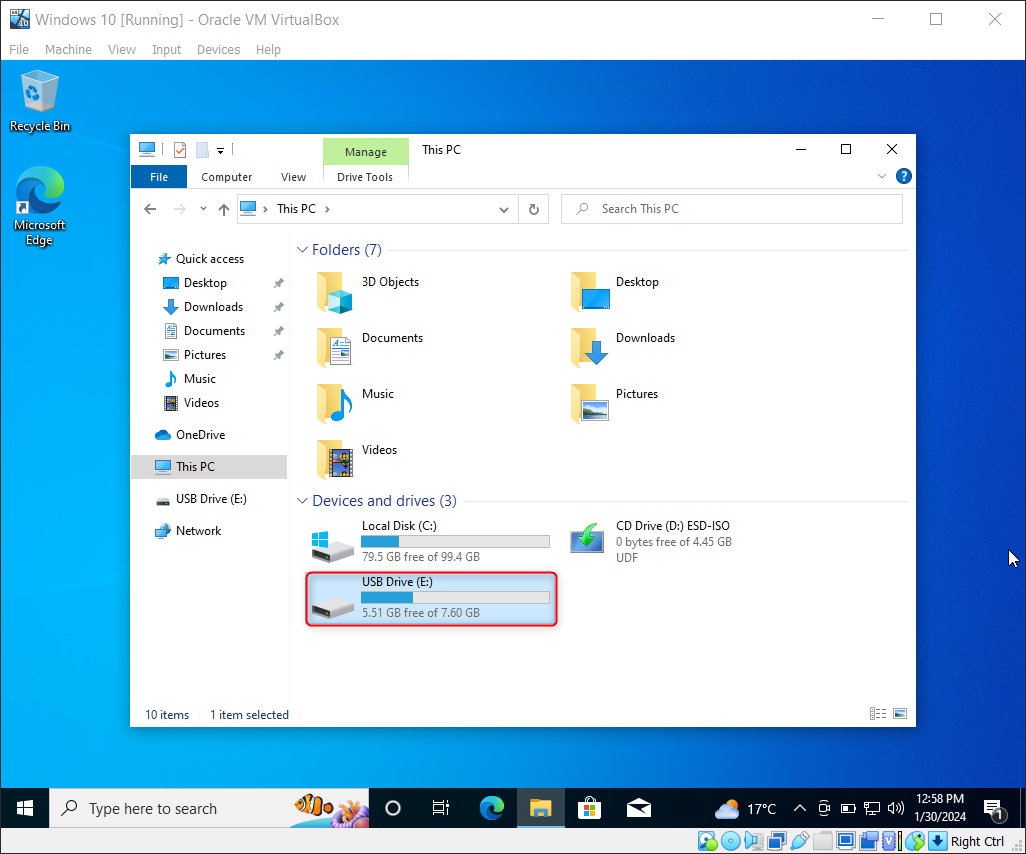Open the VirtualBox Input menu
1026x854 pixels.
click(166, 50)
